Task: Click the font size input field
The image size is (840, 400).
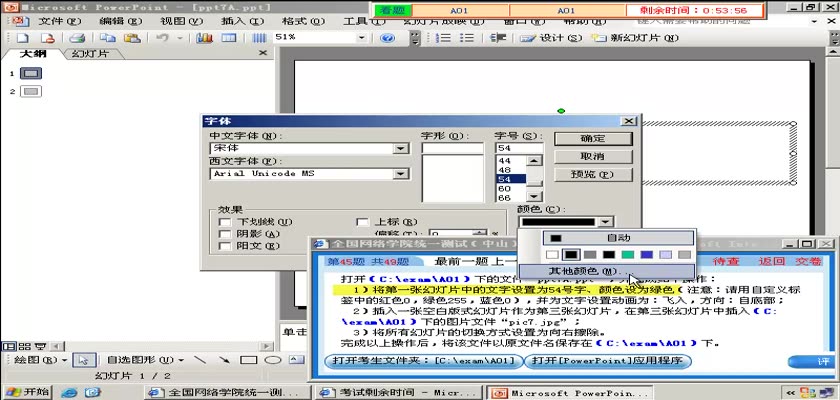Action: pyautogui.click(x=519, y=148)
